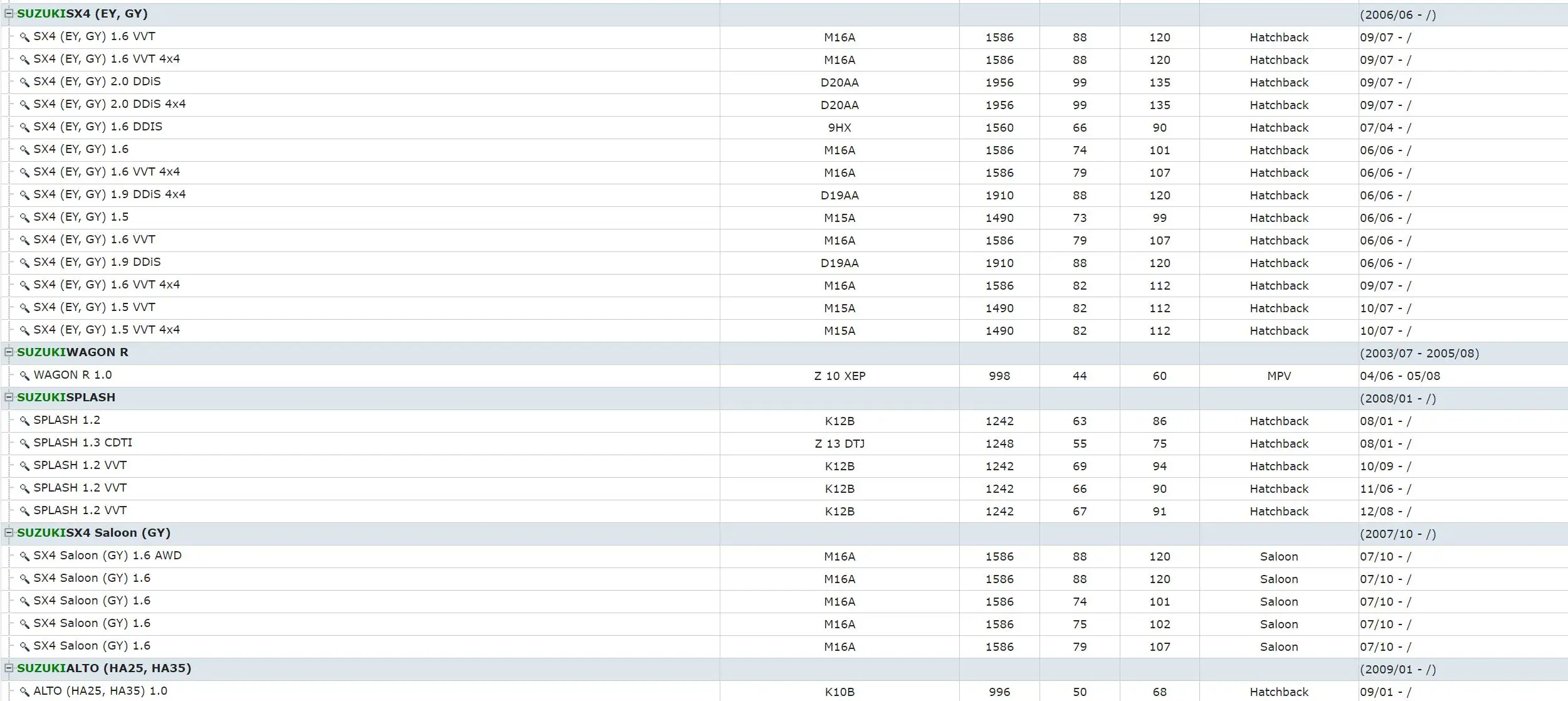Click magnifier icon for SX4 Saloon (GY) 1.6 AWD
Image resolution: width=1568 pixels, height=701 pixels.
click(24, 556)
